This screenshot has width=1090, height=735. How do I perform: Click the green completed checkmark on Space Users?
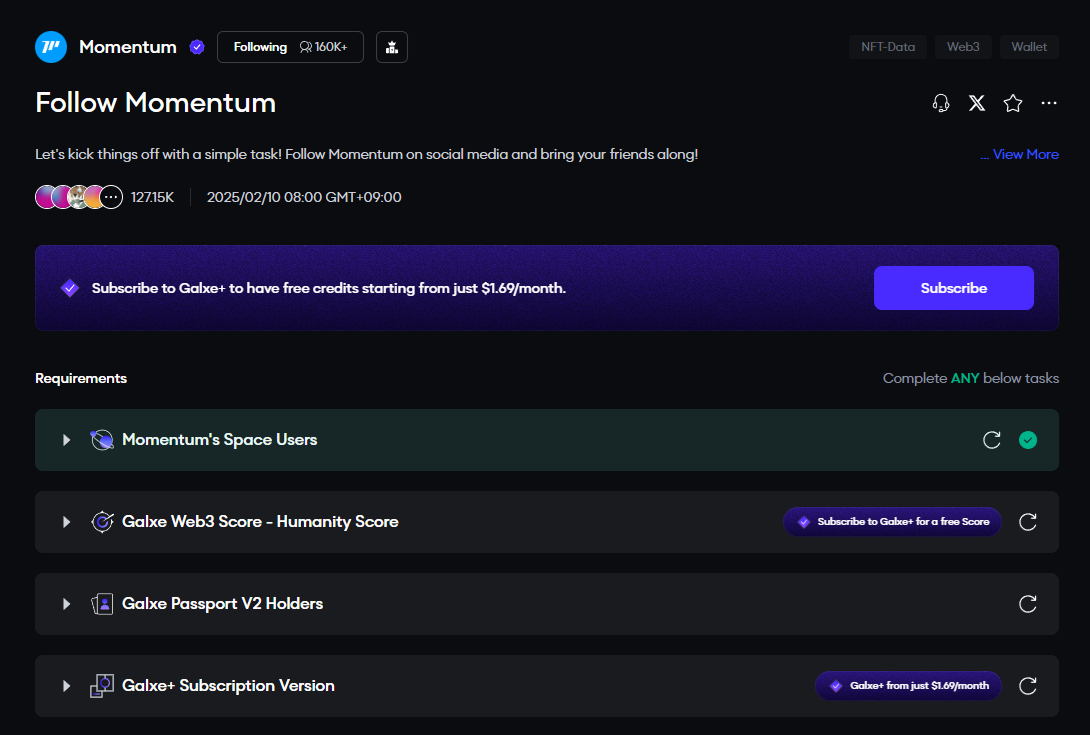[1027, 439]
